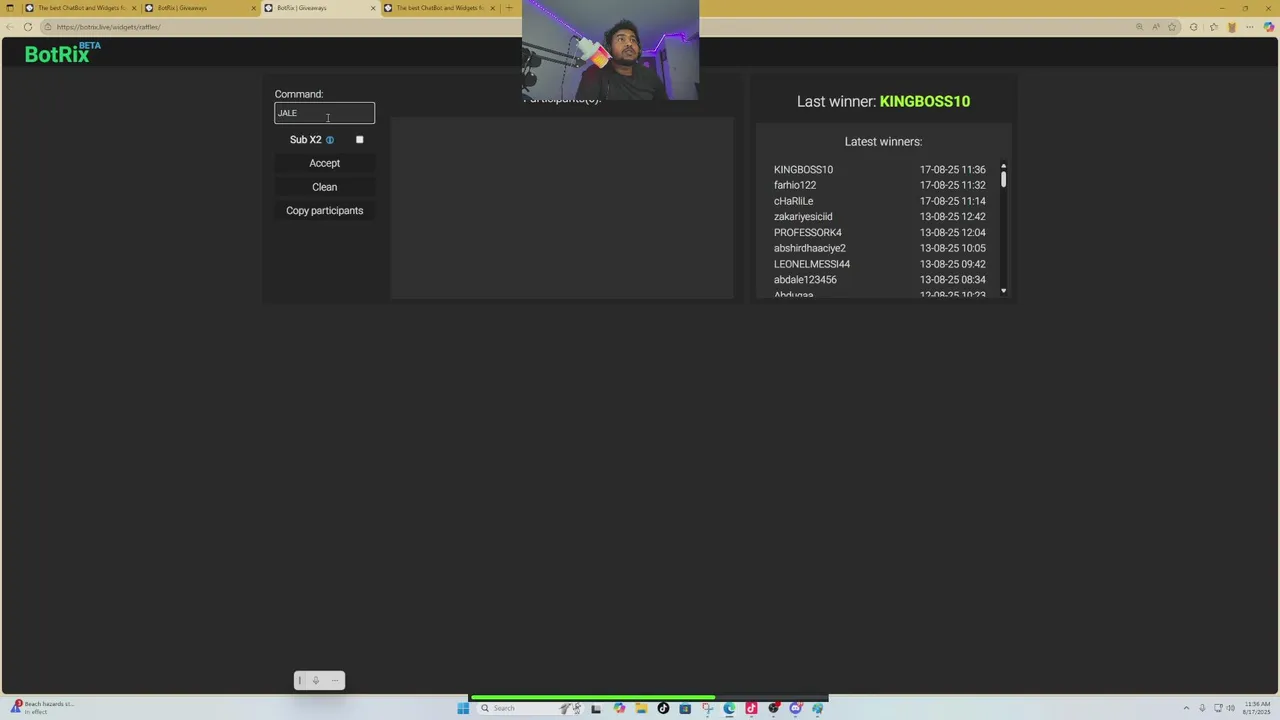Open the tab actions menu icon
1280x720 pixels.
(x=11, y=8)
